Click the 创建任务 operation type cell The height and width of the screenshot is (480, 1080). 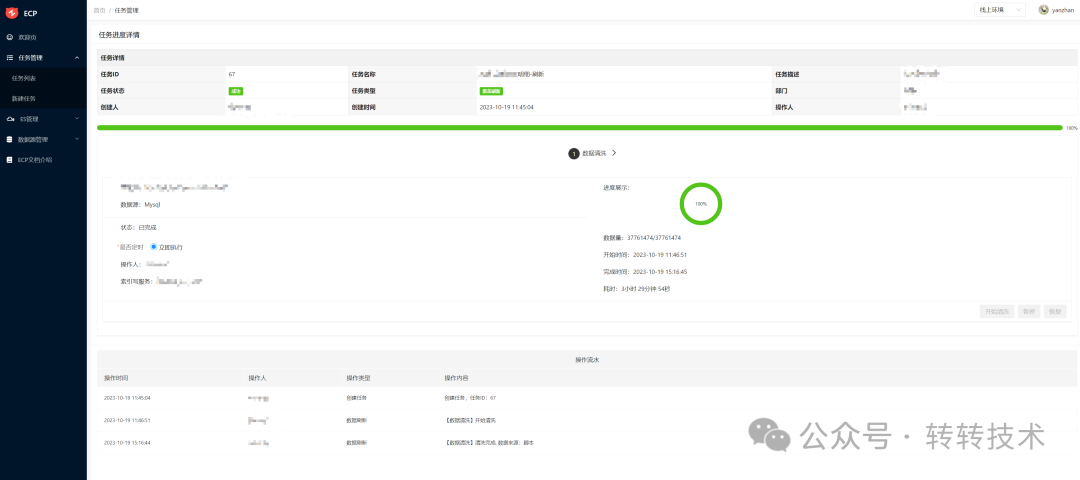[357, 398]
